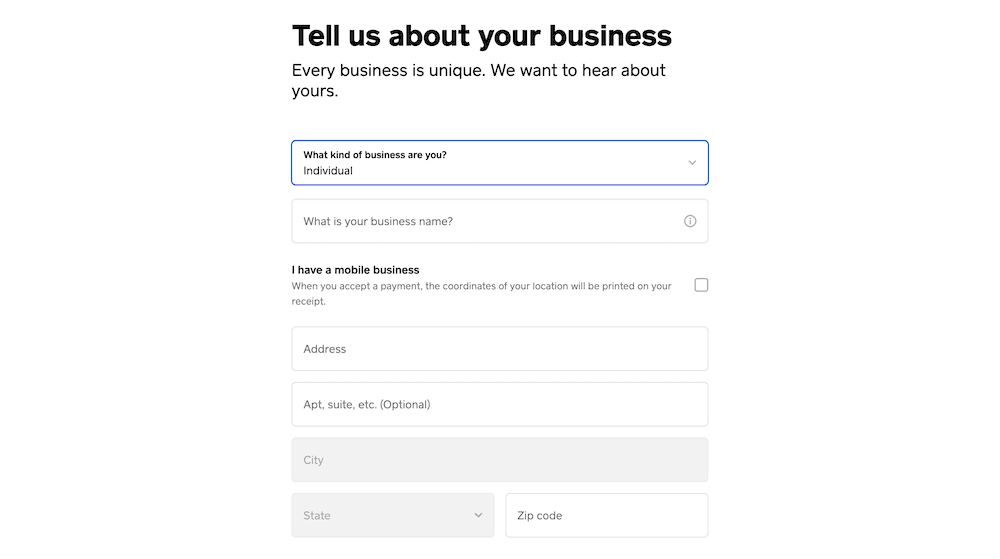Screen dimensions: 1000x559
Task: Check the mobile business checkbox
Action: click(702, 285)
